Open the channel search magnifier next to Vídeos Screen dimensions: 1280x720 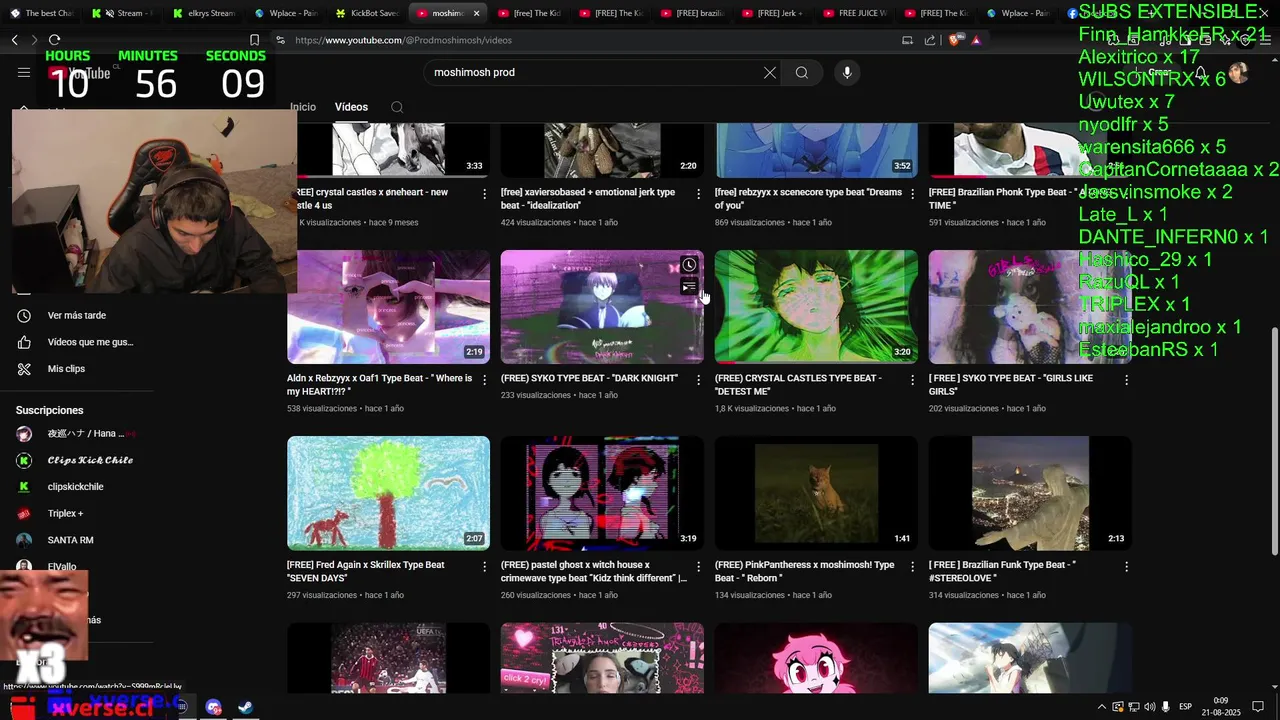[x=397, y=107]
